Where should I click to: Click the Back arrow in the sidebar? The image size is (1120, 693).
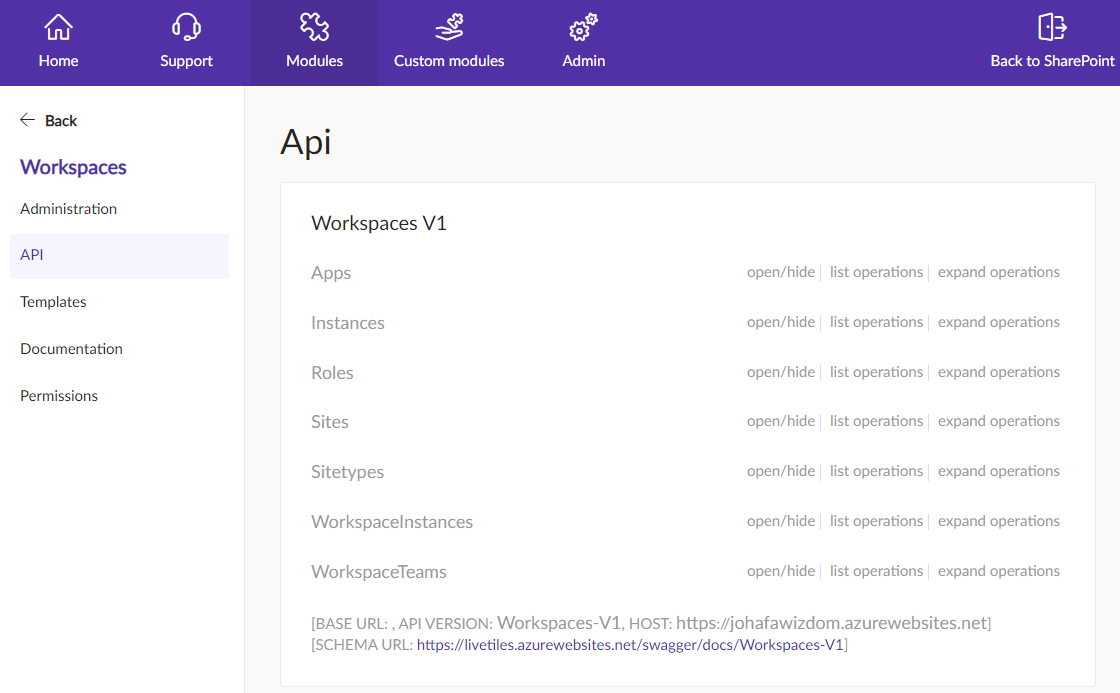28,120
